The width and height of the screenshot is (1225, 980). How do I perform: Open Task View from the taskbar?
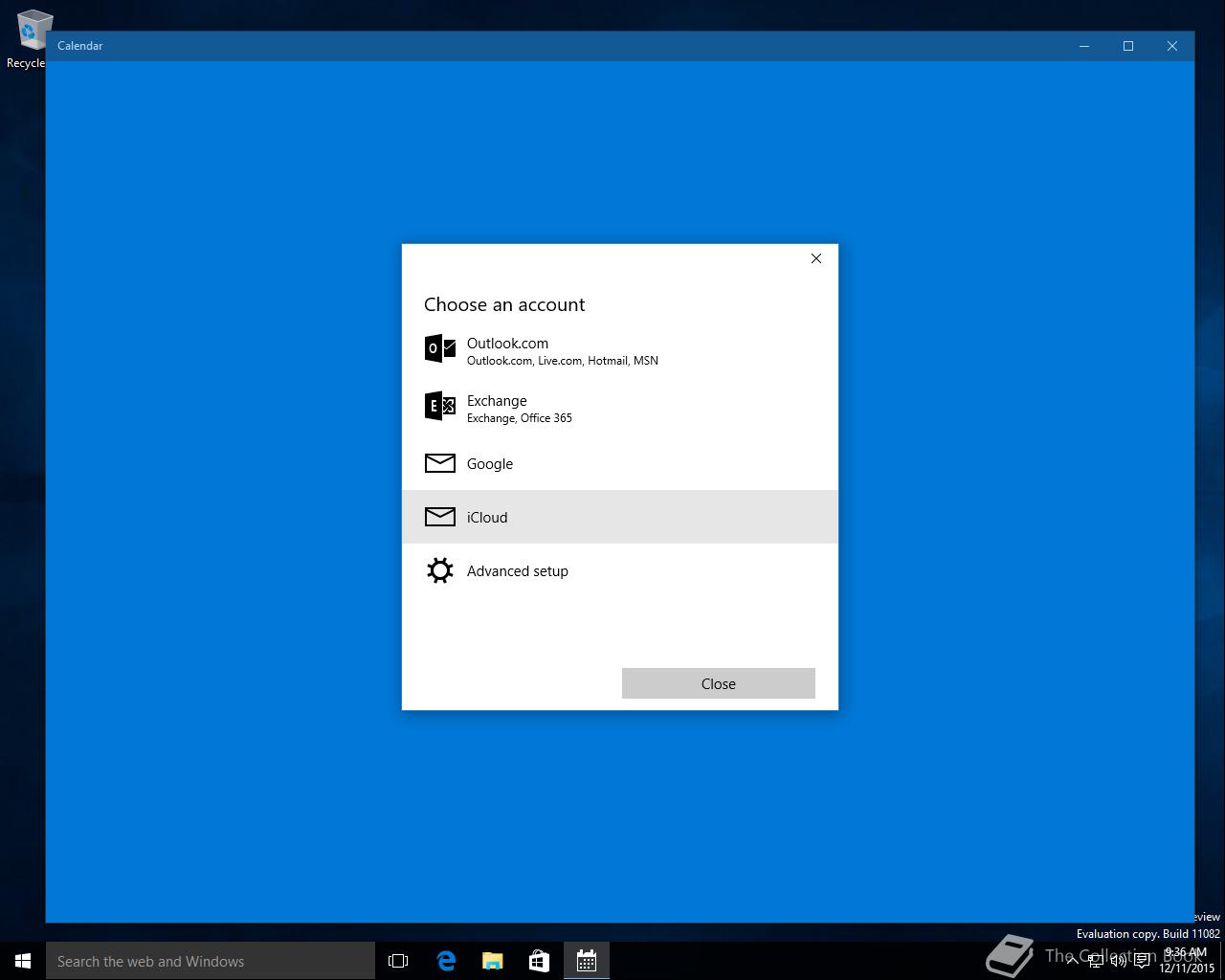[398, 961]
